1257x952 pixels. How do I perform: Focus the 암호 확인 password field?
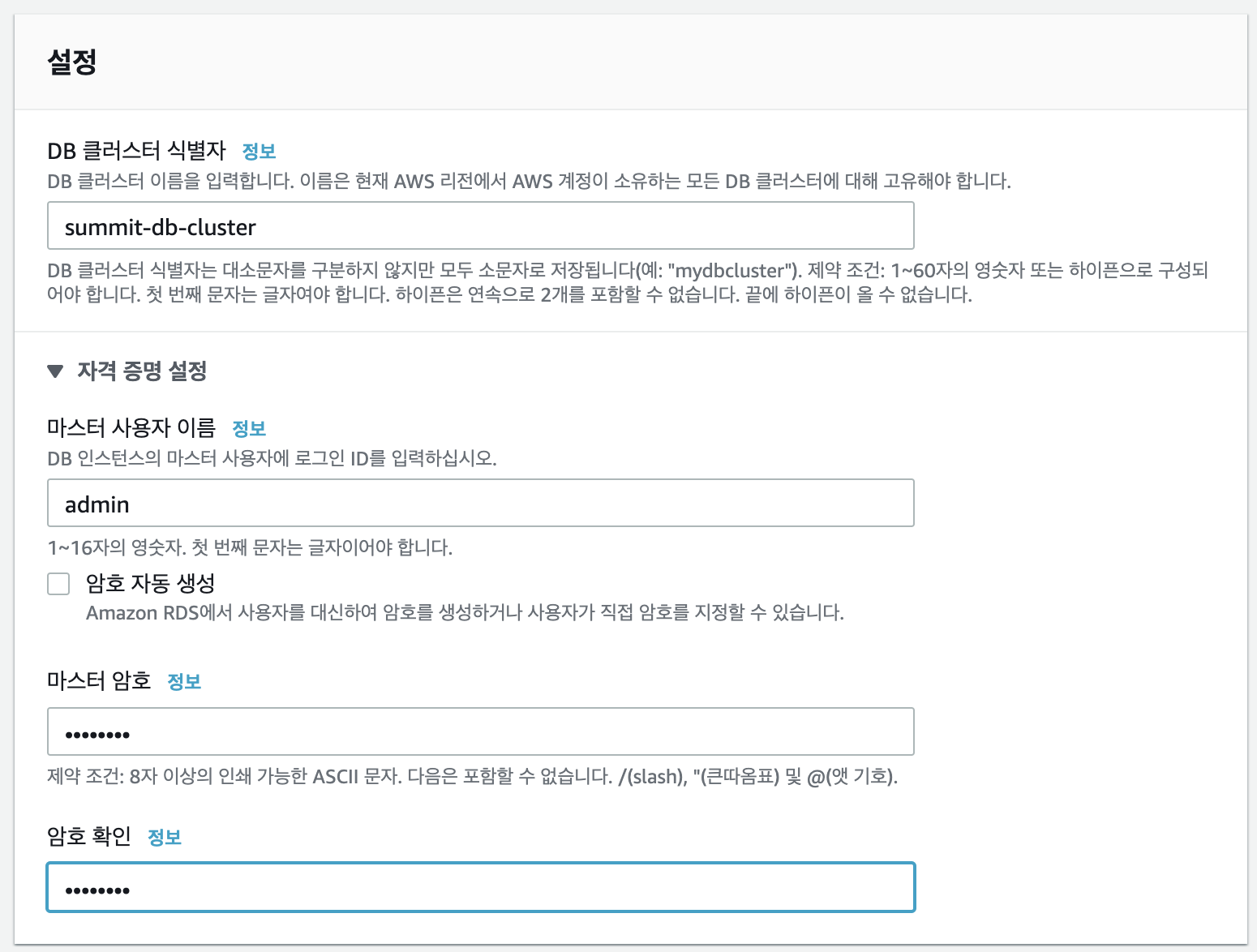click(480, 888)
